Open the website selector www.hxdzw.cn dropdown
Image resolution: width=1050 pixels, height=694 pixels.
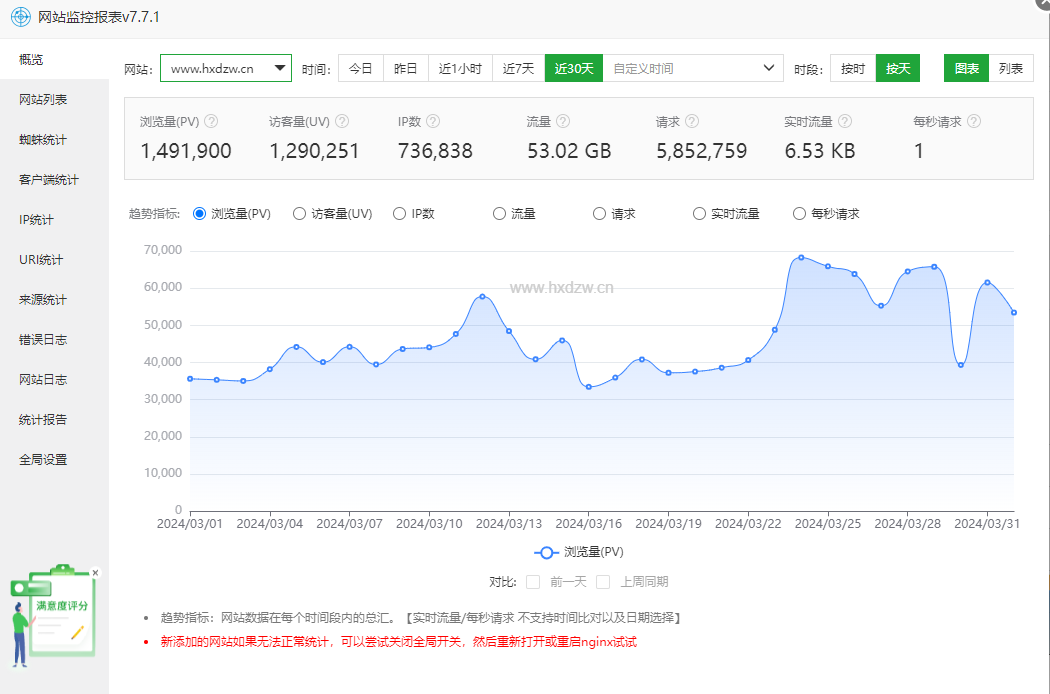click(x=226, y=68)
